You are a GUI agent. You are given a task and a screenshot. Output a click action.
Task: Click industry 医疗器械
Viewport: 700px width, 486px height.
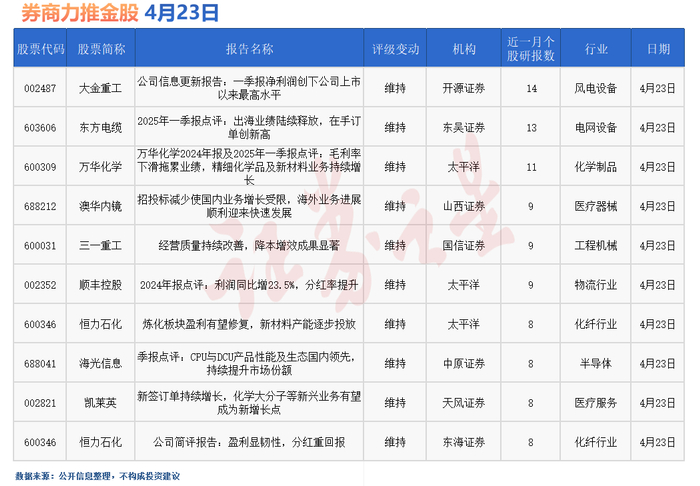click(x=596, y=206)
